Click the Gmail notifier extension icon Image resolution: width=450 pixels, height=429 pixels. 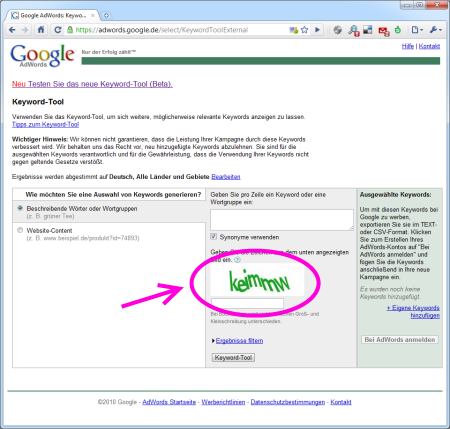click(384, 31)
